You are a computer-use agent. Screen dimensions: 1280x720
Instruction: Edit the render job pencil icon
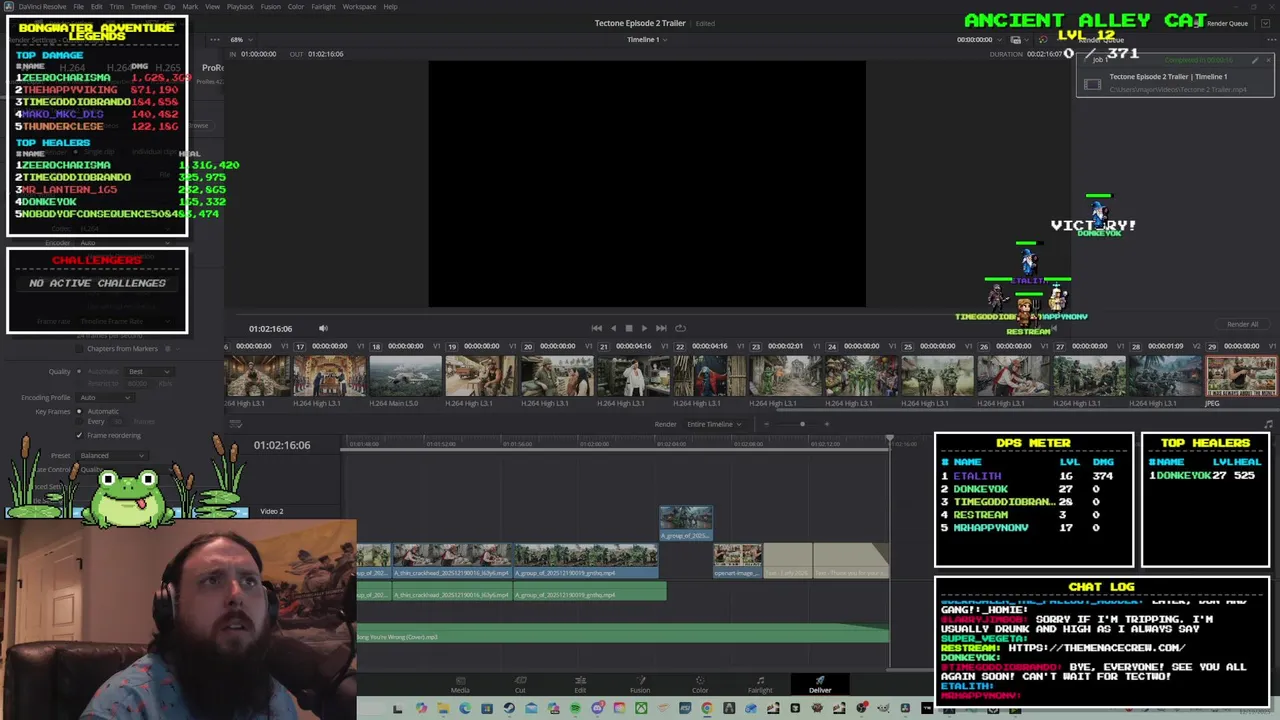point(1255,60)
